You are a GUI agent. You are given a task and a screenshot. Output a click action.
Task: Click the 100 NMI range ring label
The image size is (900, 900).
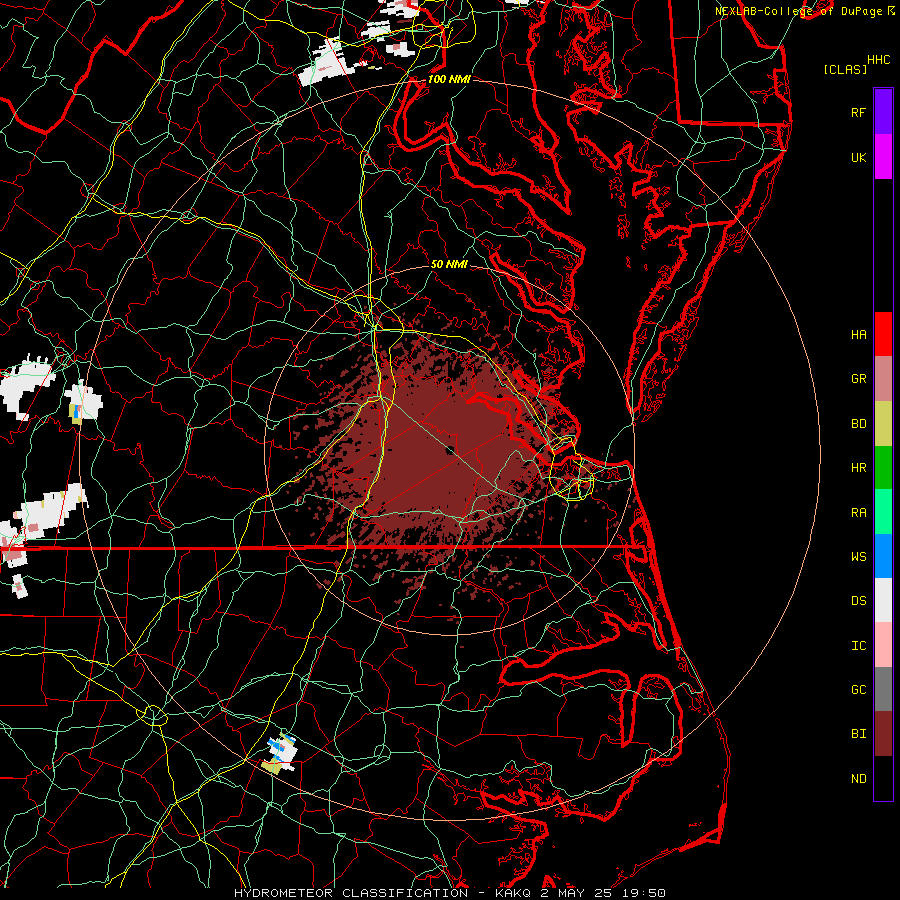coord(449,79)
